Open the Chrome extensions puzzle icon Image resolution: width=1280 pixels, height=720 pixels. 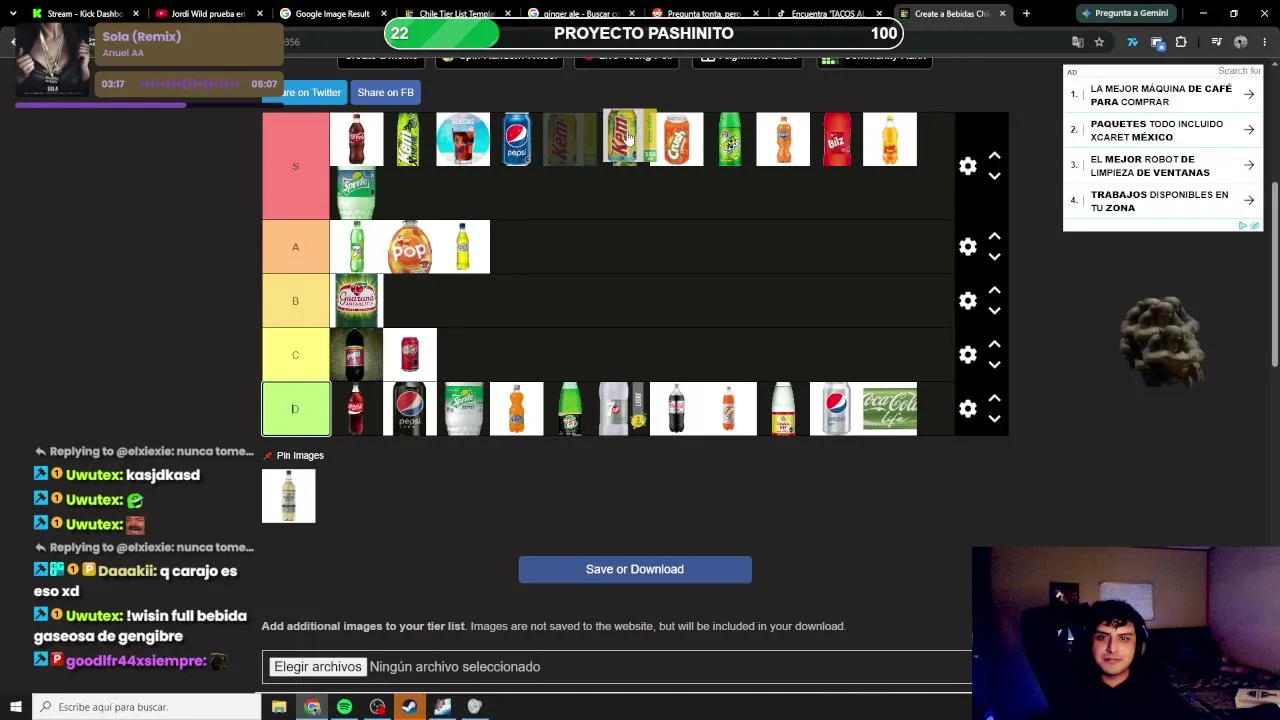(x=1181, y=42)
